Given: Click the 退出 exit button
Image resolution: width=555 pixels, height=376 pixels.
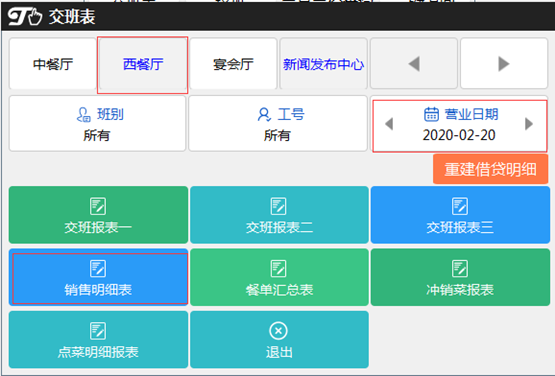Looking at the screenshot, I should (x=279, y=340).
